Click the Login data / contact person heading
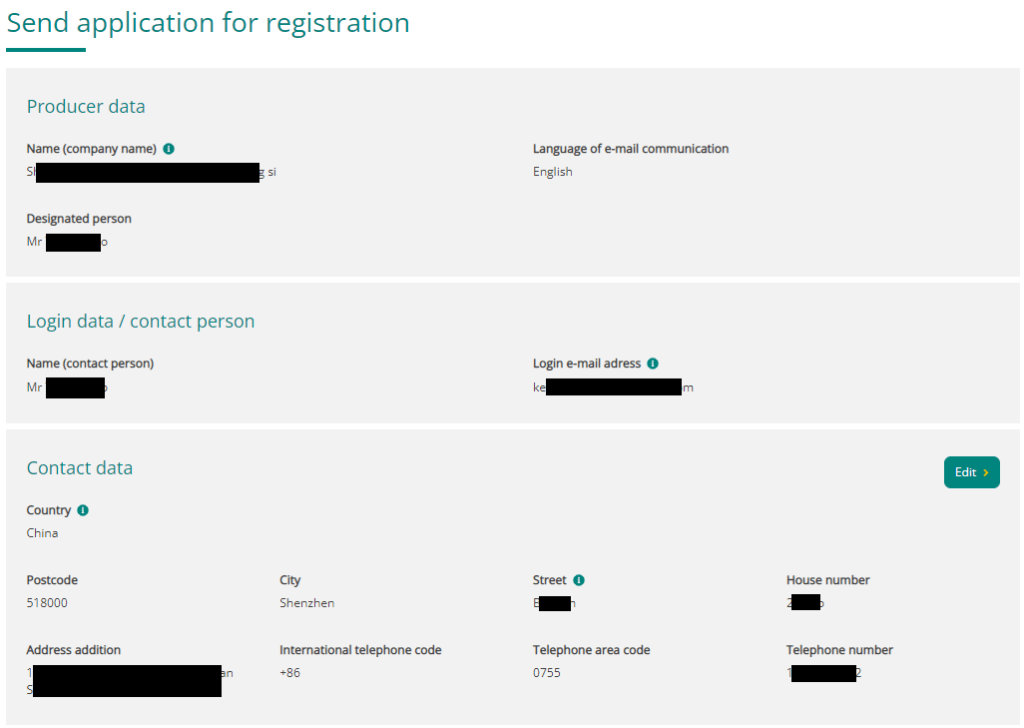Viewport: 1024px width, 728px height. point(140,321)
